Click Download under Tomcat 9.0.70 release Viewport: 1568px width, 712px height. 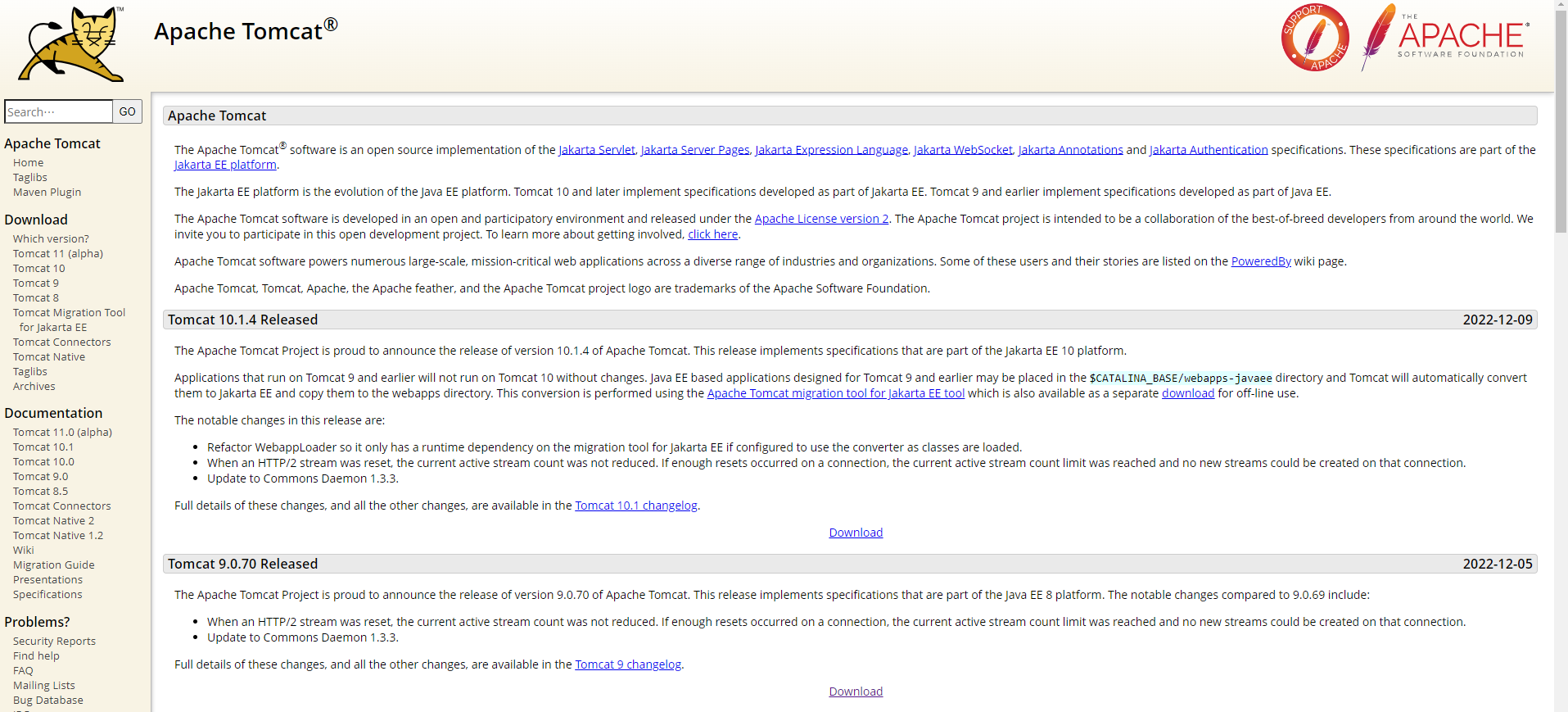(856, 692)
